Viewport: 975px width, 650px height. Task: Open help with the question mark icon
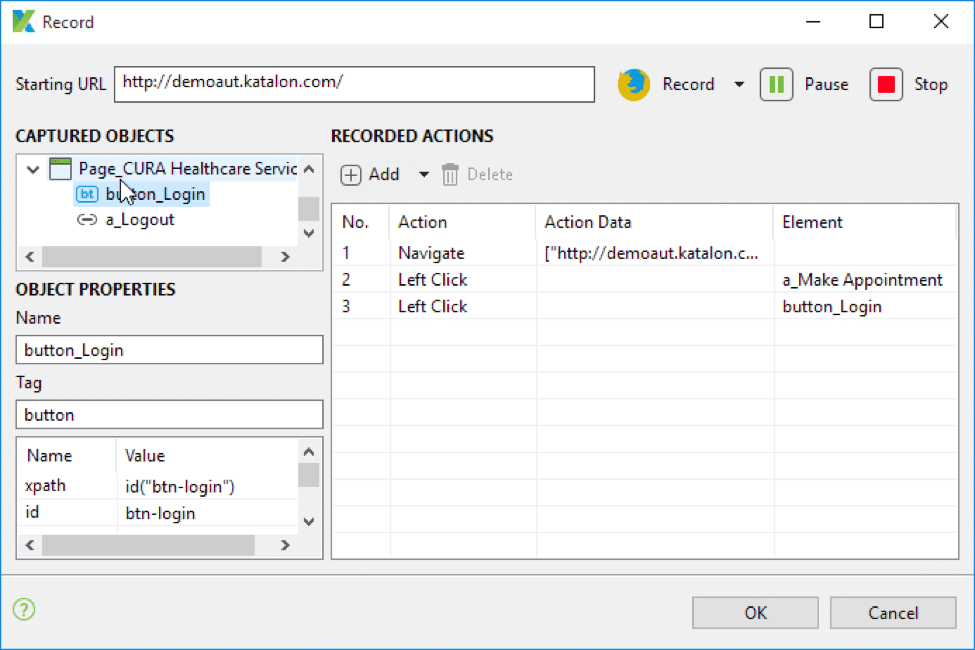(23, 609)
